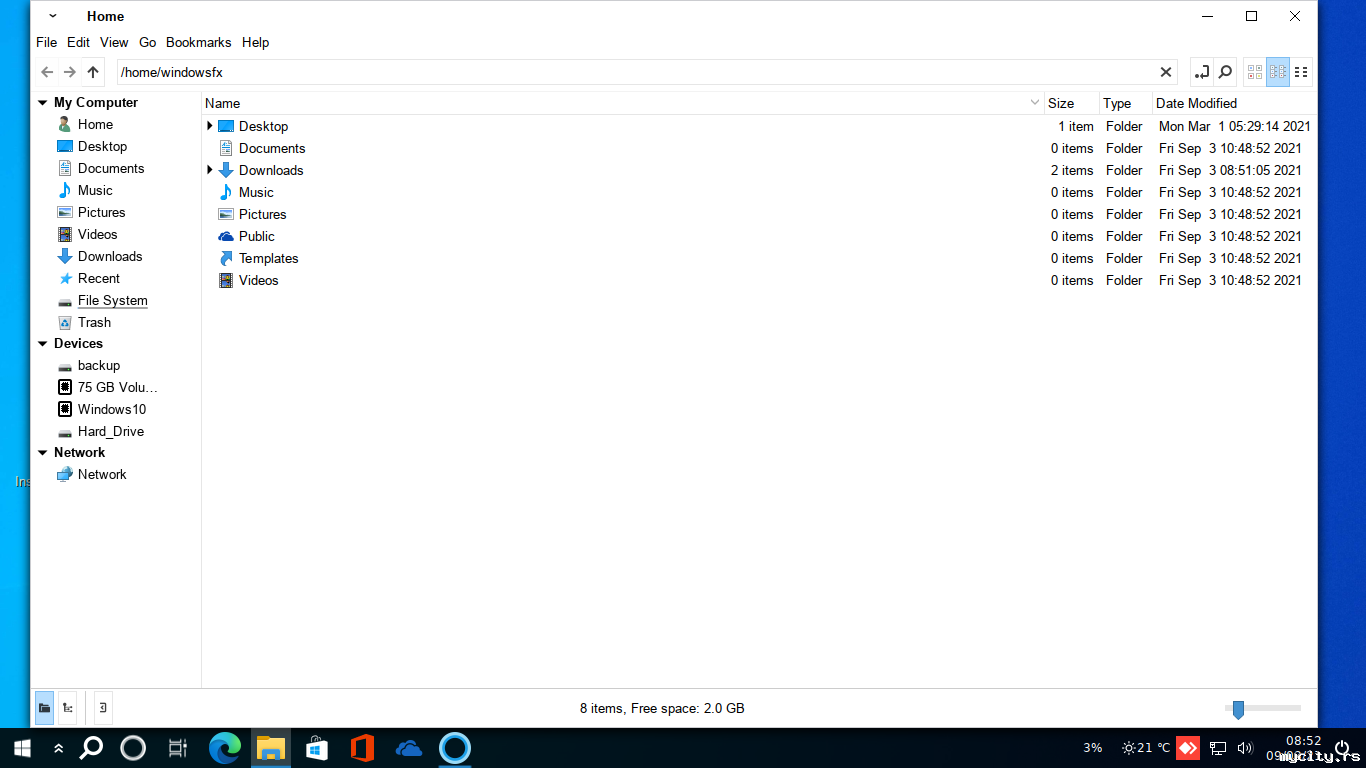Collapse the Devices sidebar section
The width and height of the screenshot is (1366, 768).
click(x=42, y=344)
